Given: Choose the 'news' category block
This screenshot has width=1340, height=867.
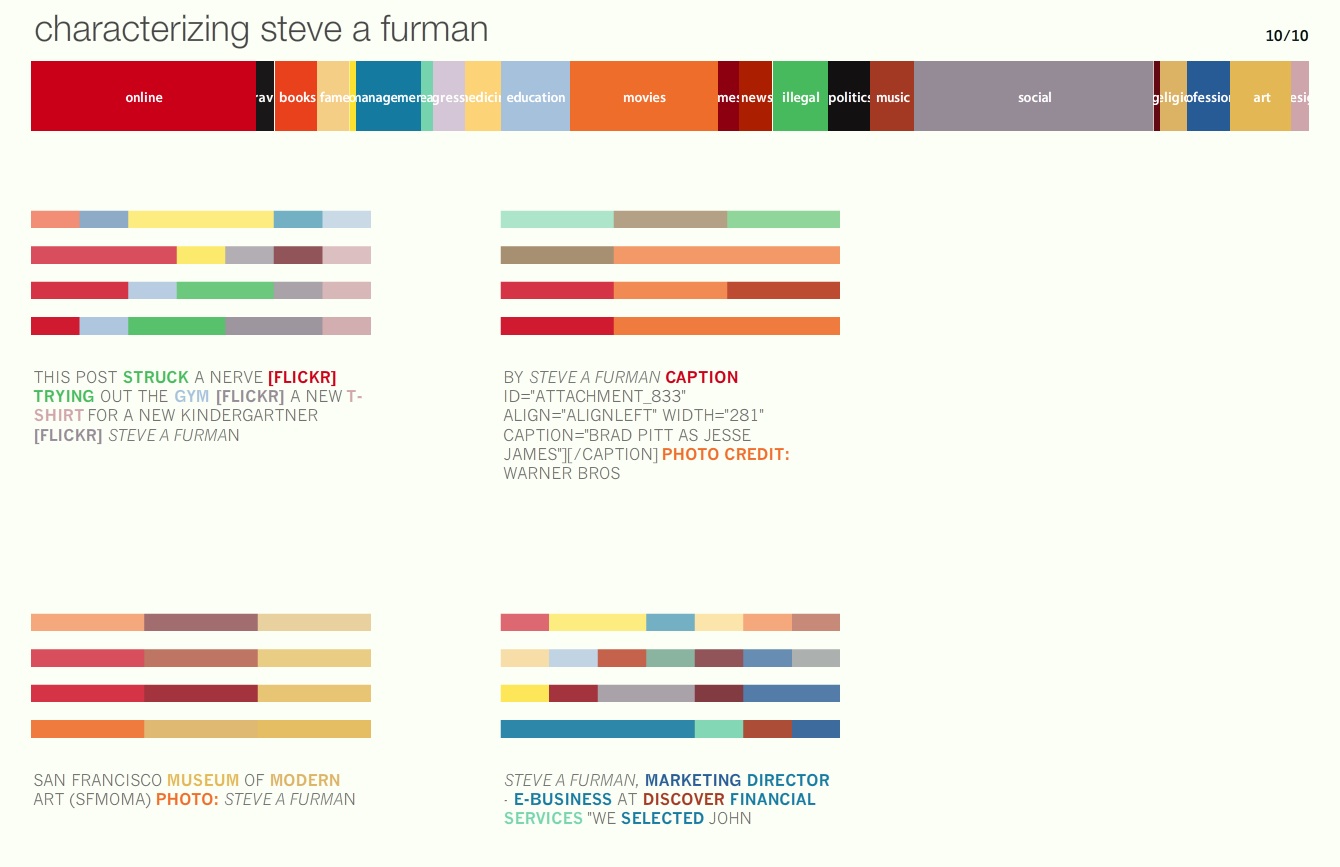Looking at the screenshot, I should point(755,97).
